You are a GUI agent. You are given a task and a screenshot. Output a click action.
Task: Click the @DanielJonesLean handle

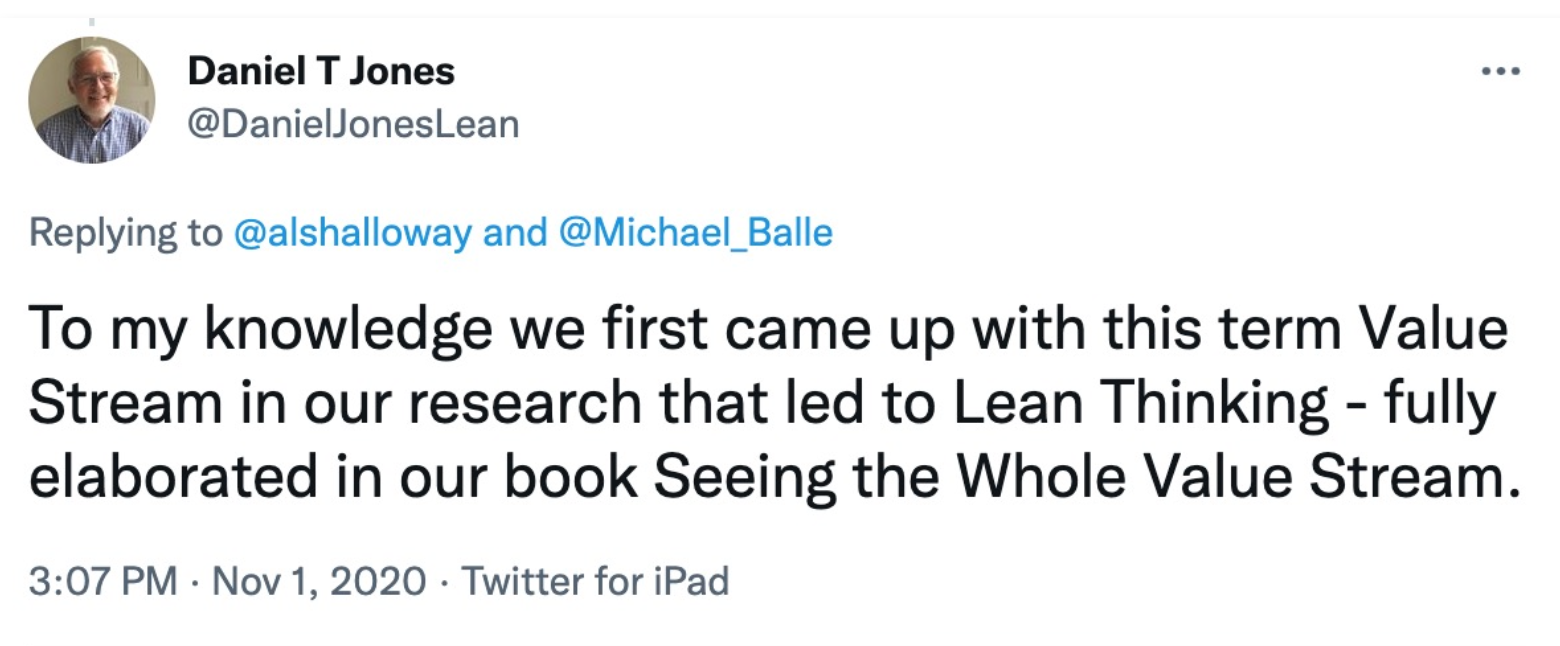353,124
